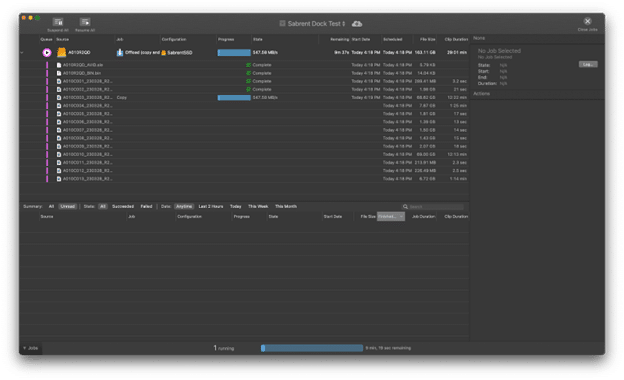Filter the history by Failed state
This screenshot has width=624, height=380.
pos(146,207)
